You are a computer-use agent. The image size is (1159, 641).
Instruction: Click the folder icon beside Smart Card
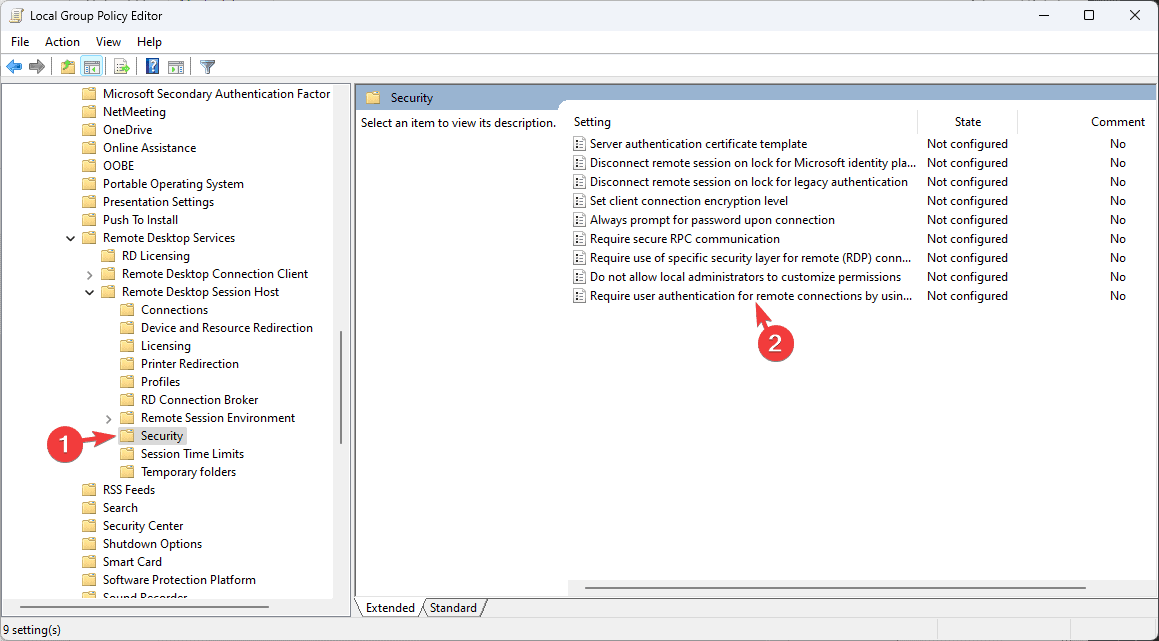click(x=89, y=562)
